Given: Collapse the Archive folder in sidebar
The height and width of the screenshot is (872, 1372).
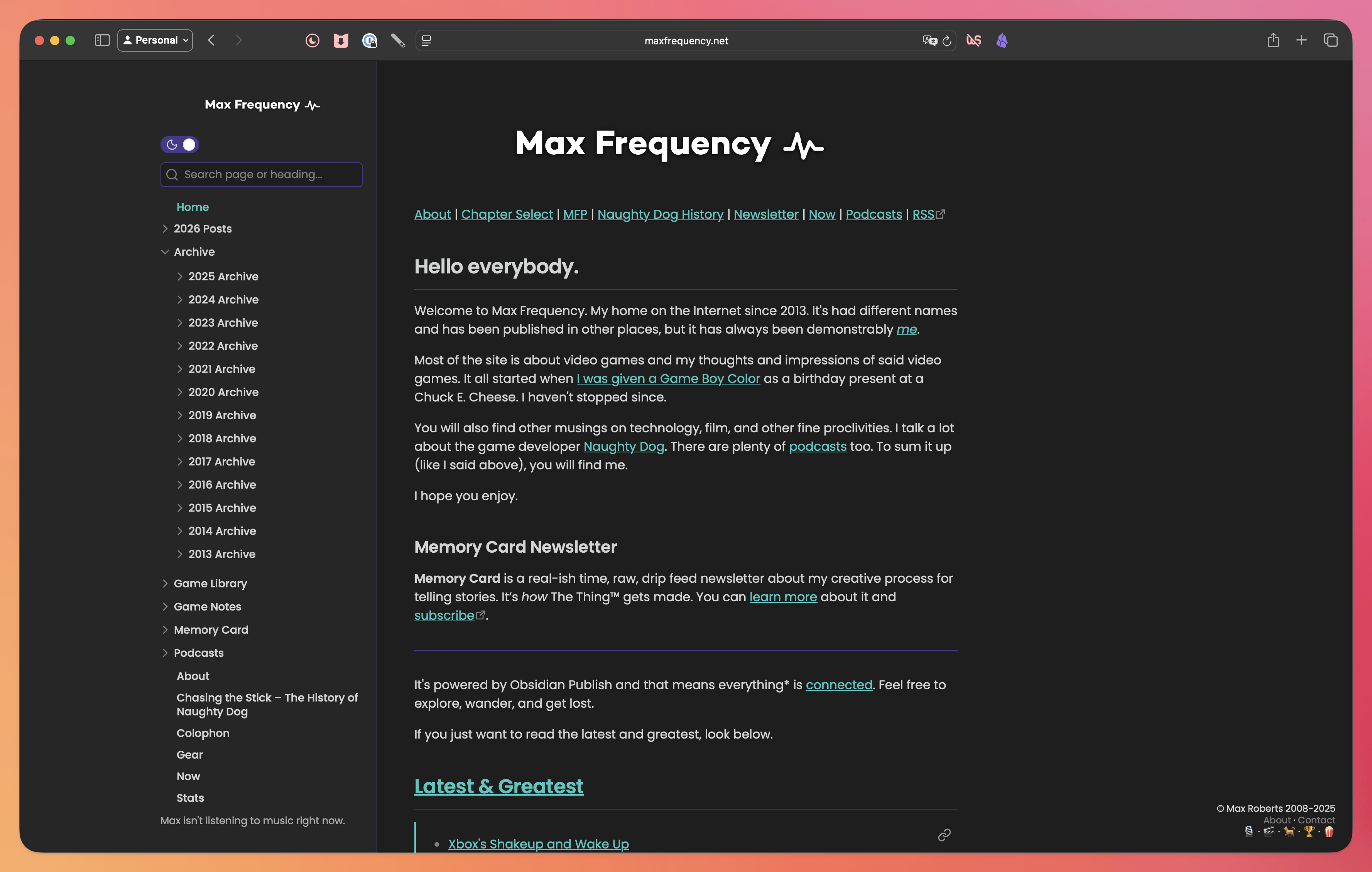Looking at the screenshot, I should pos(165,252).
